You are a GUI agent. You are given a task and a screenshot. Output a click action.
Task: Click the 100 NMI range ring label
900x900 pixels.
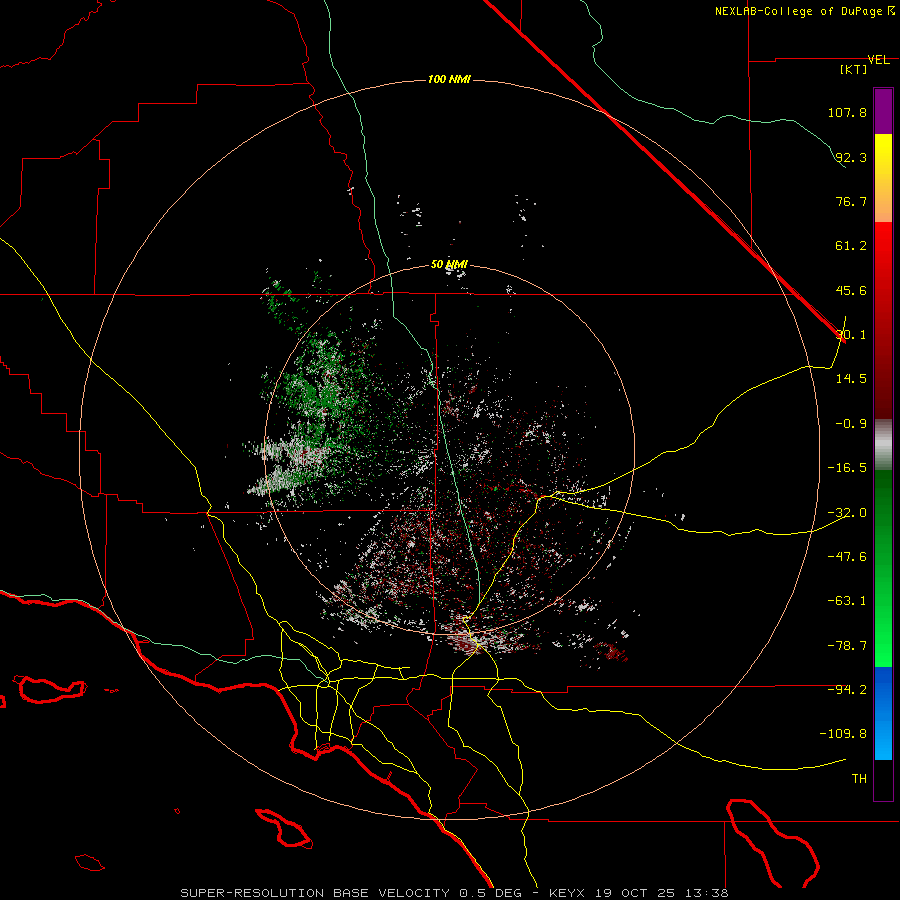pyautogui.click(x=449, y=79)
